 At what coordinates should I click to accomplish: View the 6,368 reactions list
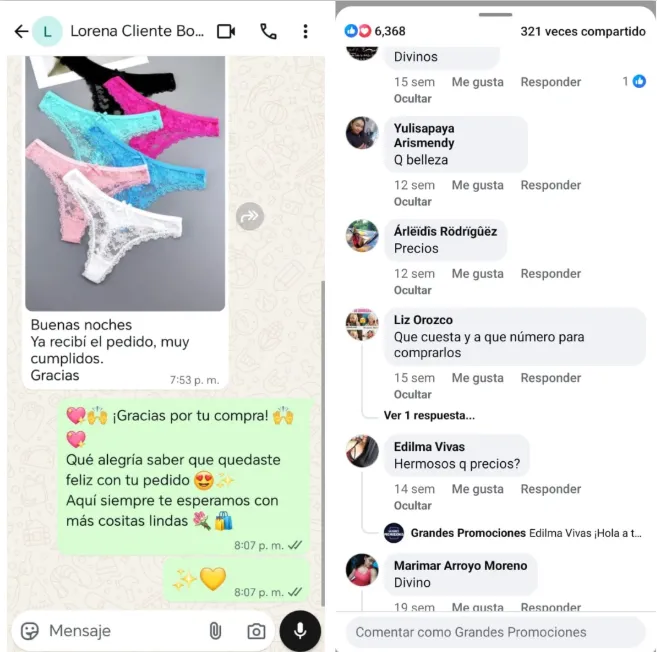tap(375, 31)
